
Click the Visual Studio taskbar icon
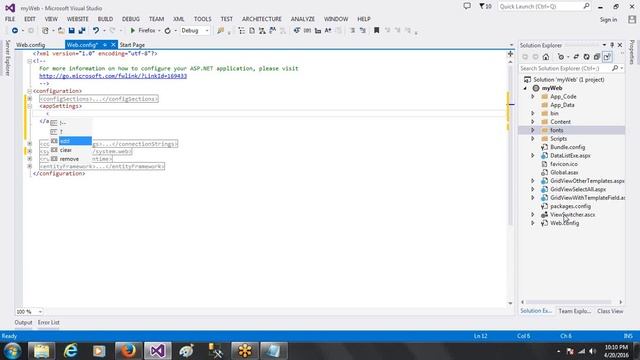[158, 351]
